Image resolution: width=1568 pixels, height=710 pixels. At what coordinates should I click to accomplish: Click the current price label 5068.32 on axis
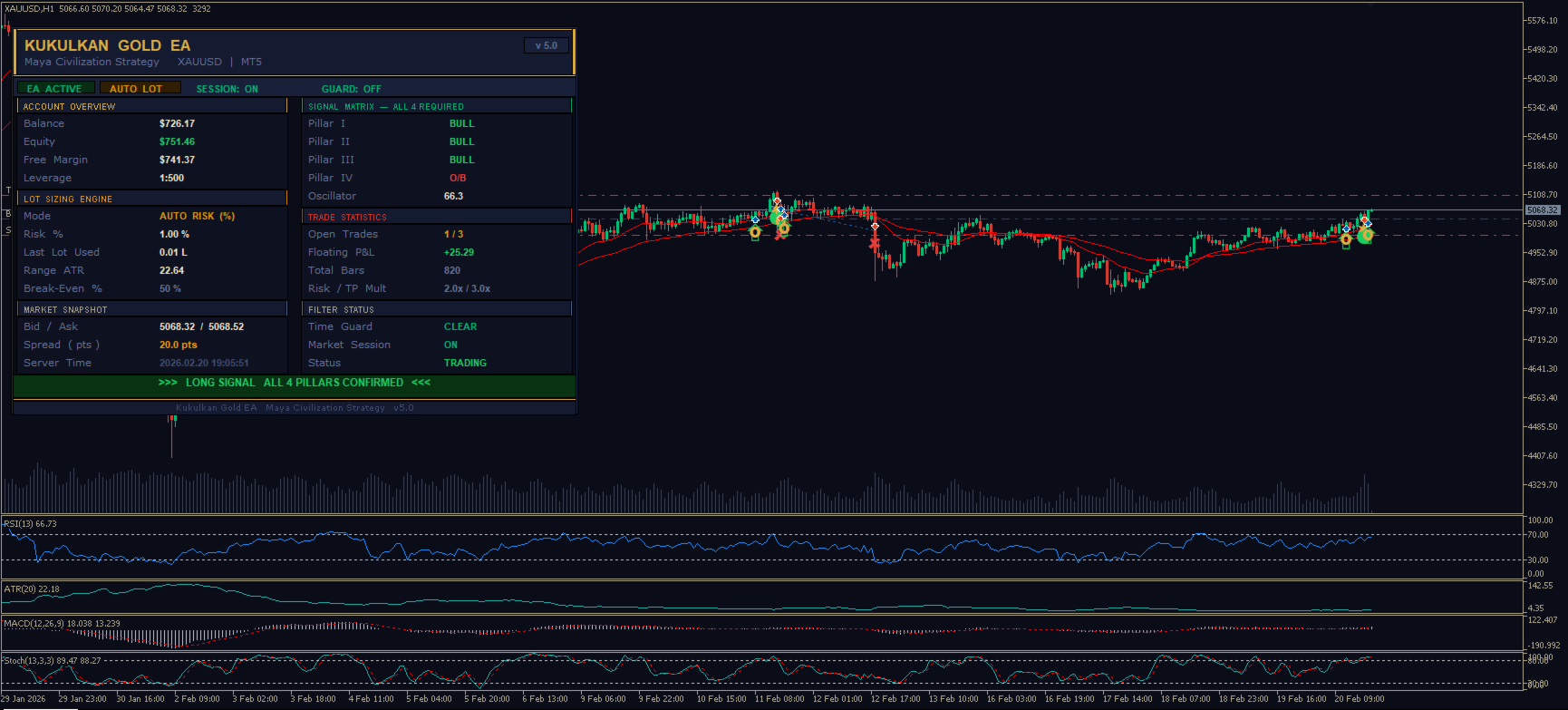(x=1543, y=210)
